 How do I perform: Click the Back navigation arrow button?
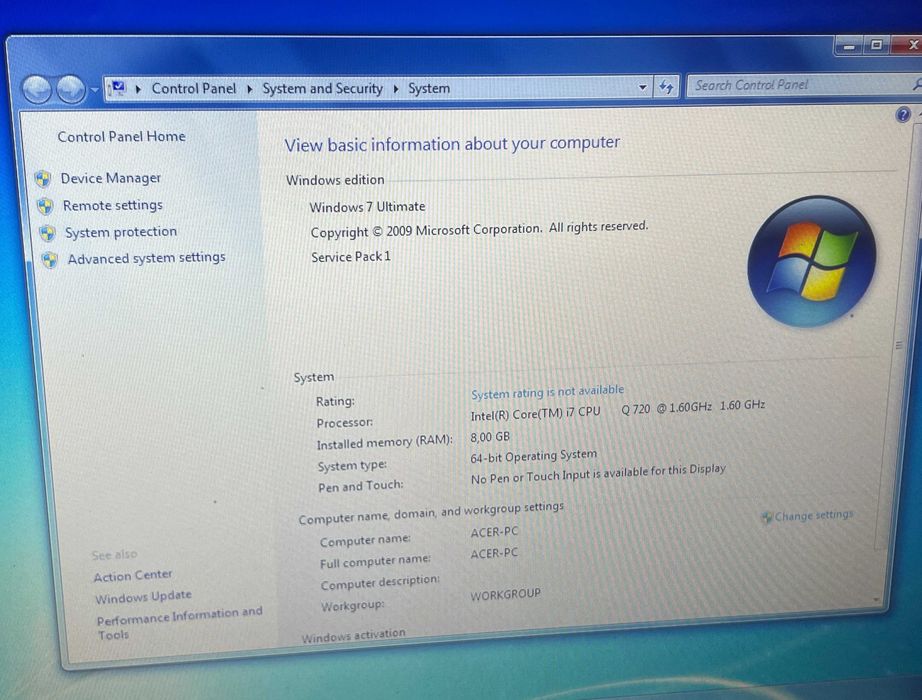pos(37,91)
